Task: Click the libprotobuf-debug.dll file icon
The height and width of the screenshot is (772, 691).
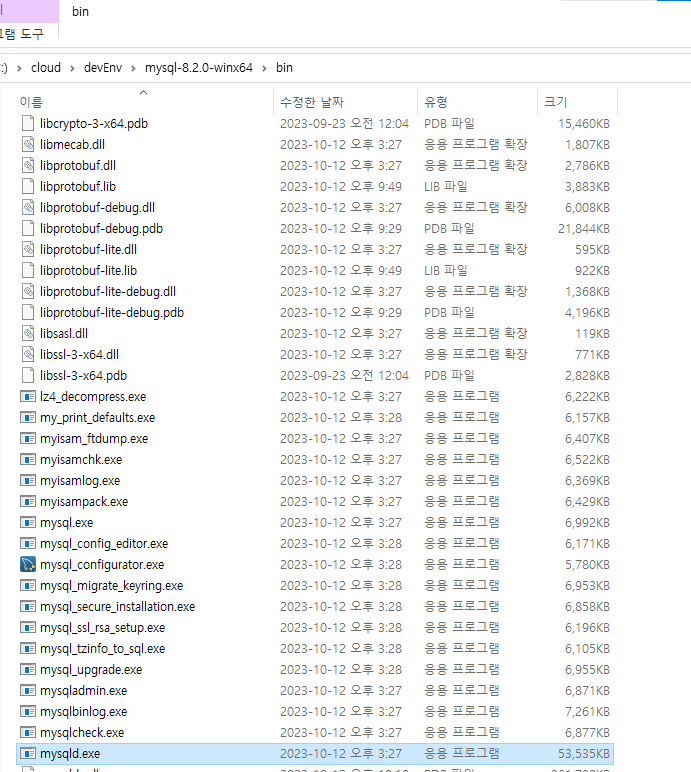Action: 28,208
